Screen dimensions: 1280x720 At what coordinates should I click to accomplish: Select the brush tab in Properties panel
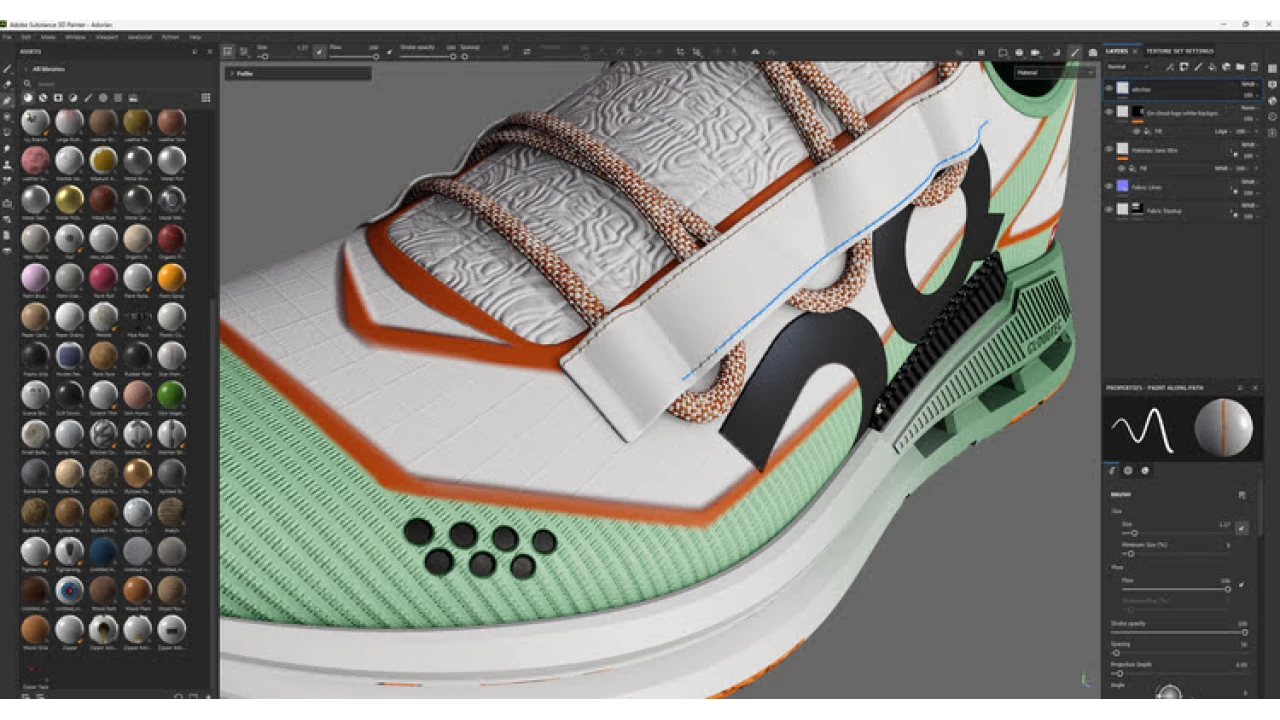click(x=1112, y=470)
